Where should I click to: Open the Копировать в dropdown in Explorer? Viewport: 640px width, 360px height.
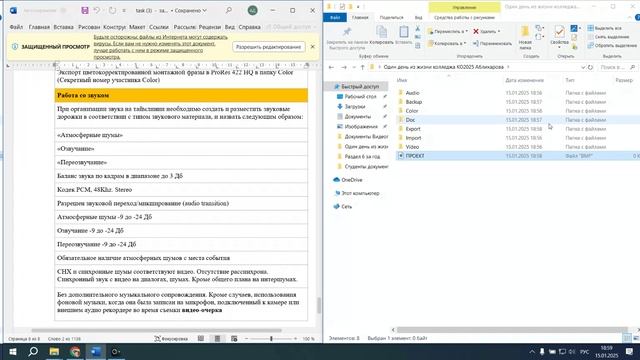coord(447,43)
